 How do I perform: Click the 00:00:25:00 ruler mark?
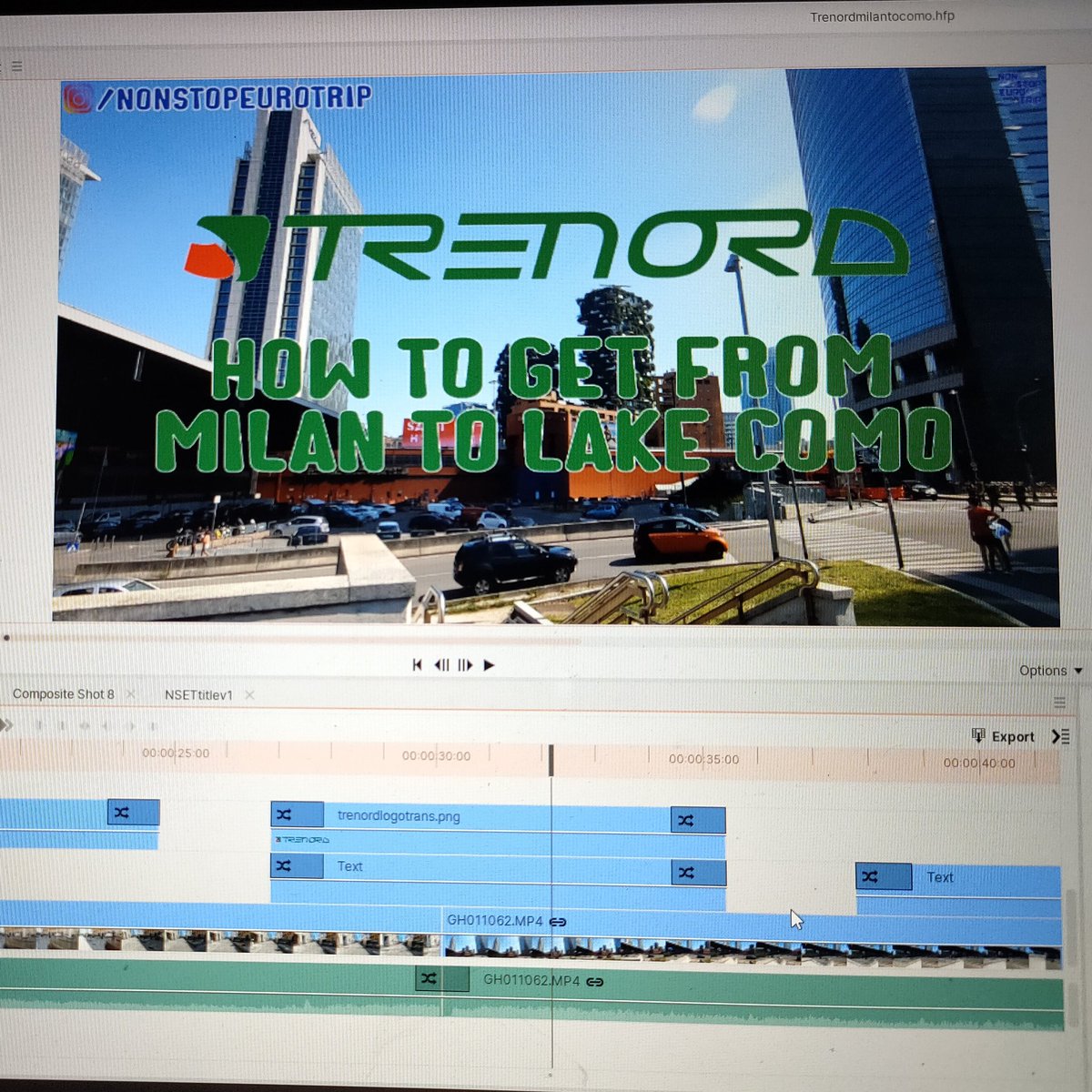click(176, 753)
